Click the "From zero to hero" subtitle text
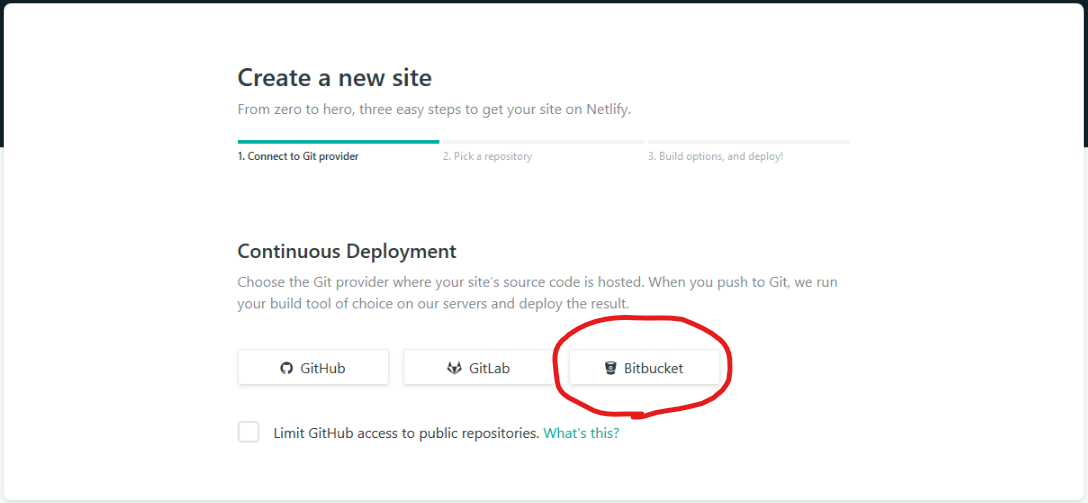Screen dimensions: 1088x503 [434, 110]
